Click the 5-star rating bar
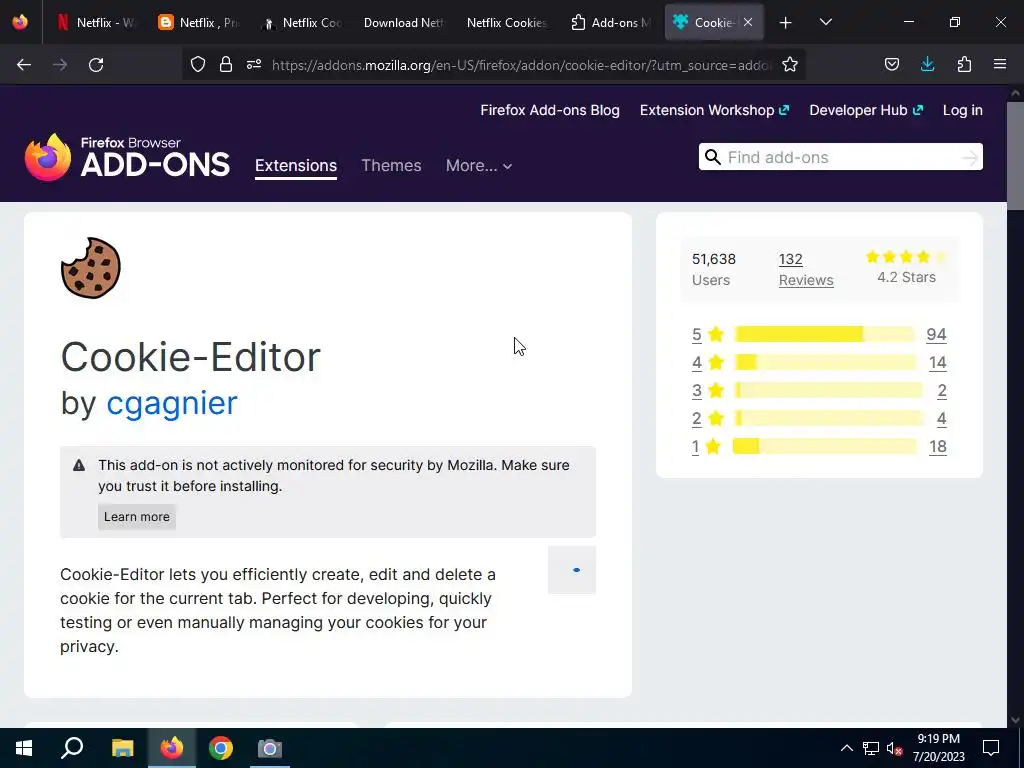 coord(825,334)
